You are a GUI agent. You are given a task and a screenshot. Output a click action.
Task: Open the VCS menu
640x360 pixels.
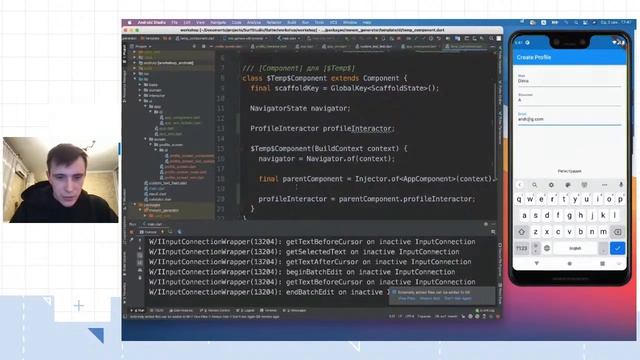point(333,22)
